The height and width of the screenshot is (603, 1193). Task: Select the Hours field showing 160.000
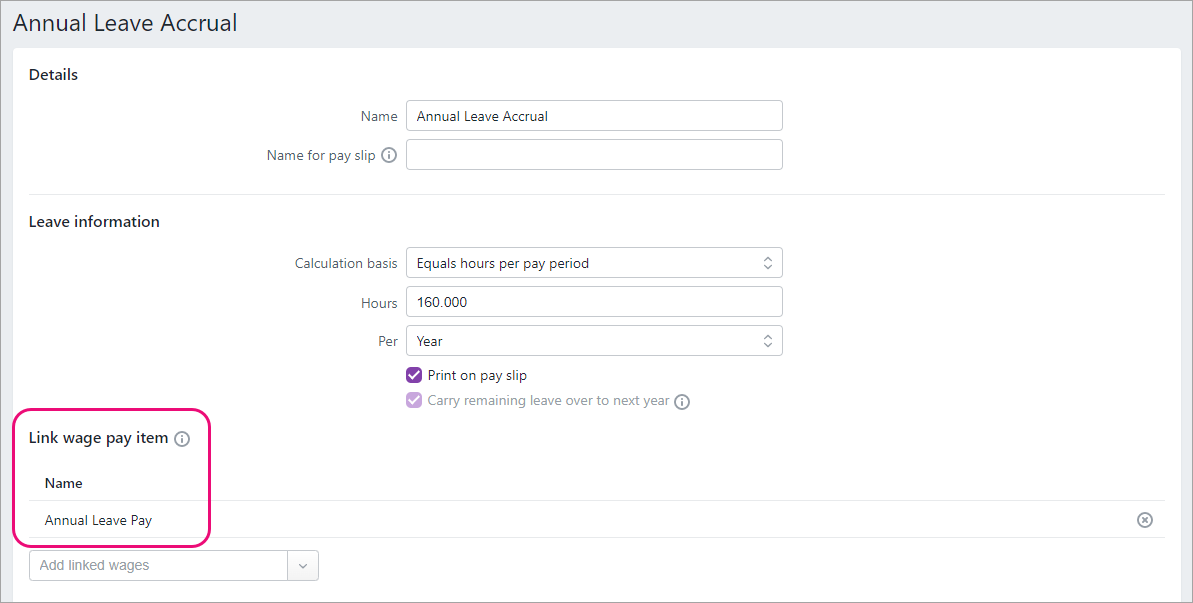click(x=594, y=301)
